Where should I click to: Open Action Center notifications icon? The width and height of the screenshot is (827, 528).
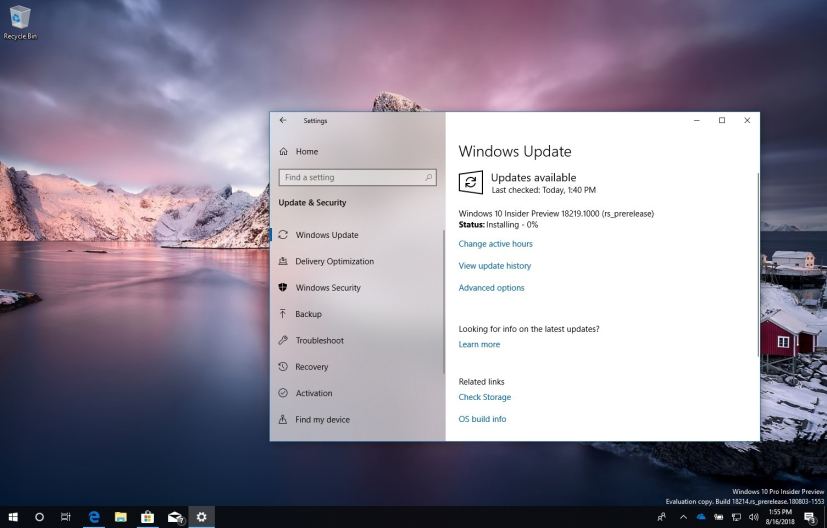(x=811, y=517)
